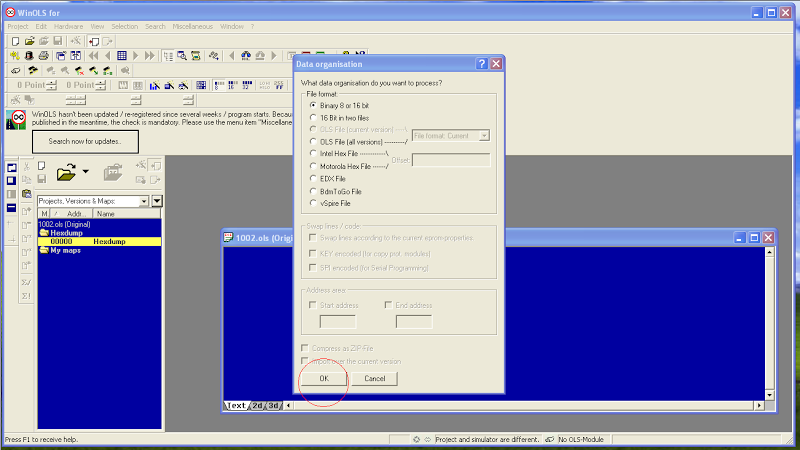Click the blue bar chart wand icon
The width and height of the screenshot is (800, 450).
pyautogui.click(x=155, y=85)
